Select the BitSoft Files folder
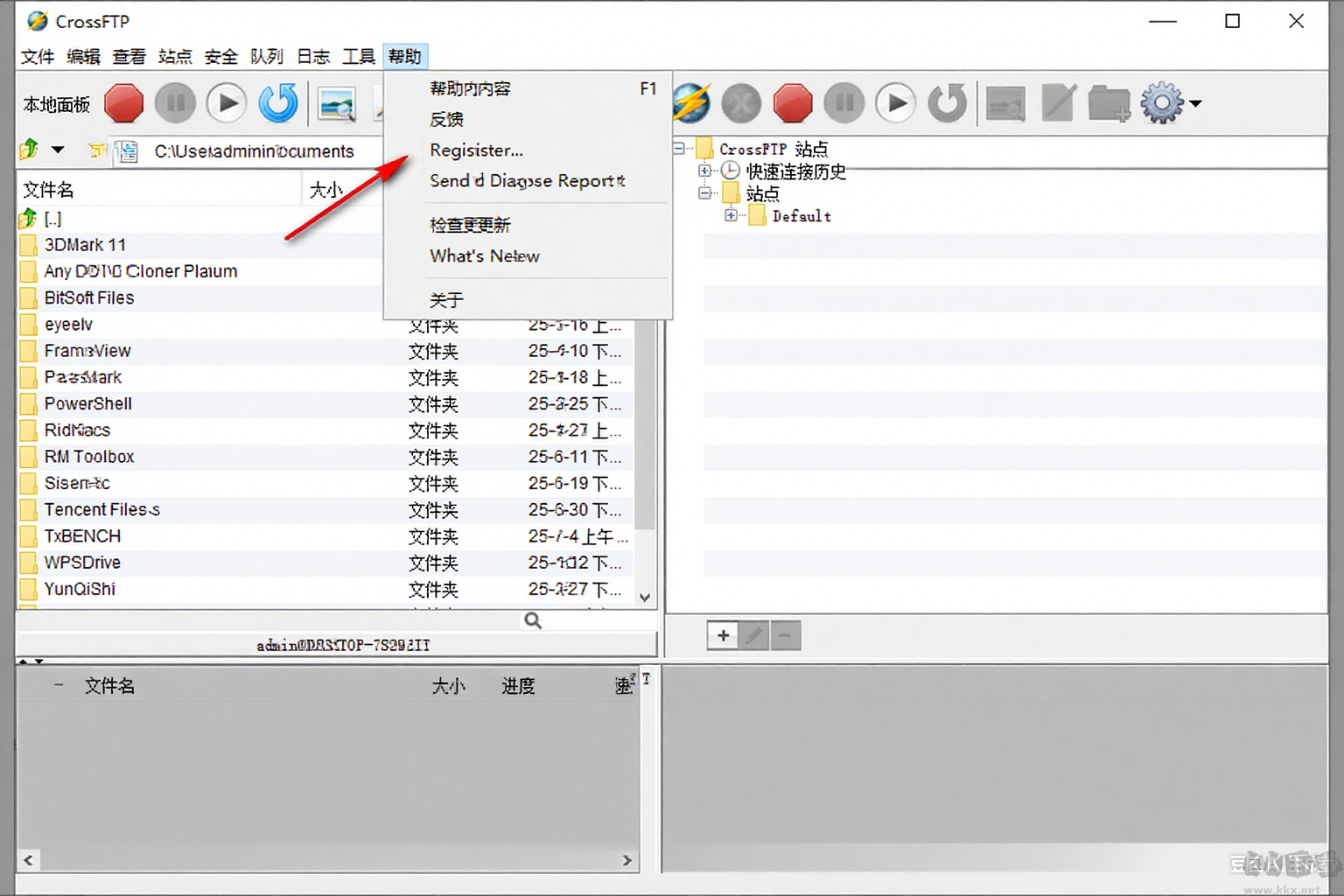1344x896 pixels. (89, 297)
